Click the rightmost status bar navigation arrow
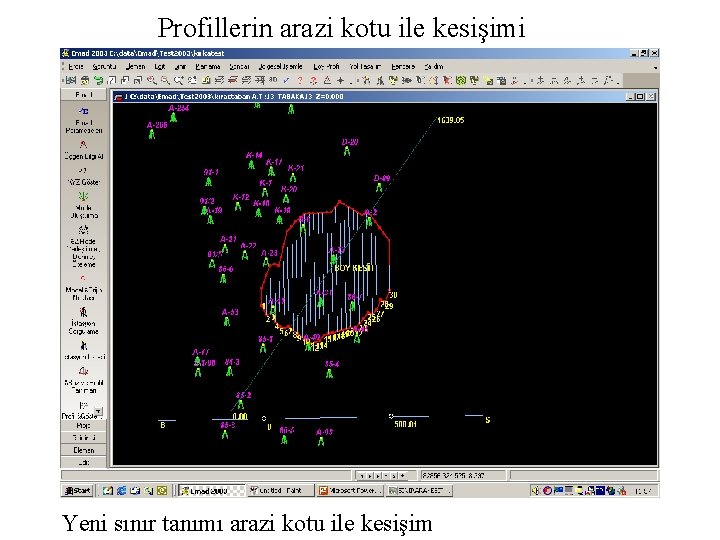This screenshot has height=540, width=720. coord(403,476)
